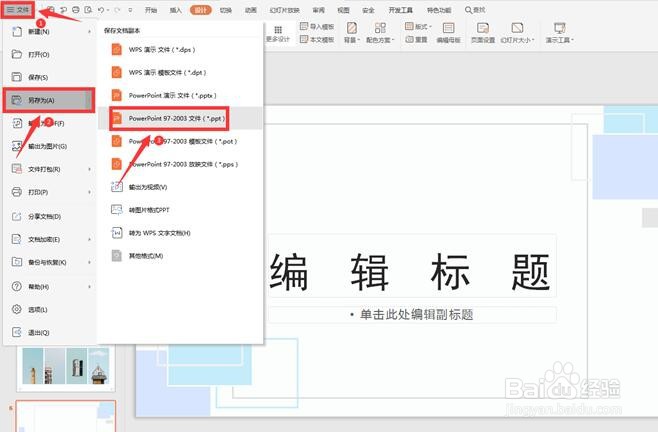658x432 pixels.
Task: Switch to the 幻灯片放映 ribbon tab
Action: coord(285,10)
